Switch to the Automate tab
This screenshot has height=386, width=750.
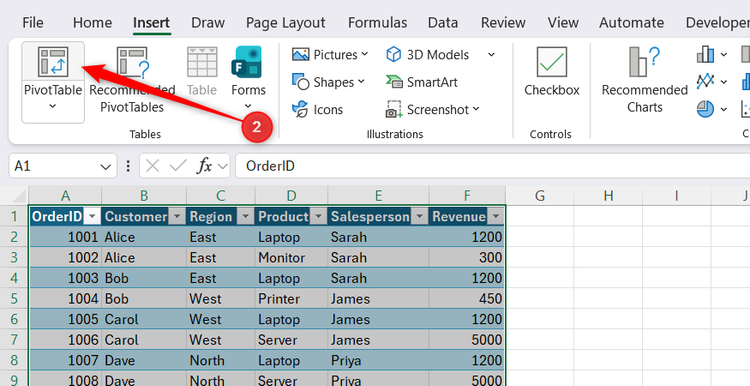(631, 22)
